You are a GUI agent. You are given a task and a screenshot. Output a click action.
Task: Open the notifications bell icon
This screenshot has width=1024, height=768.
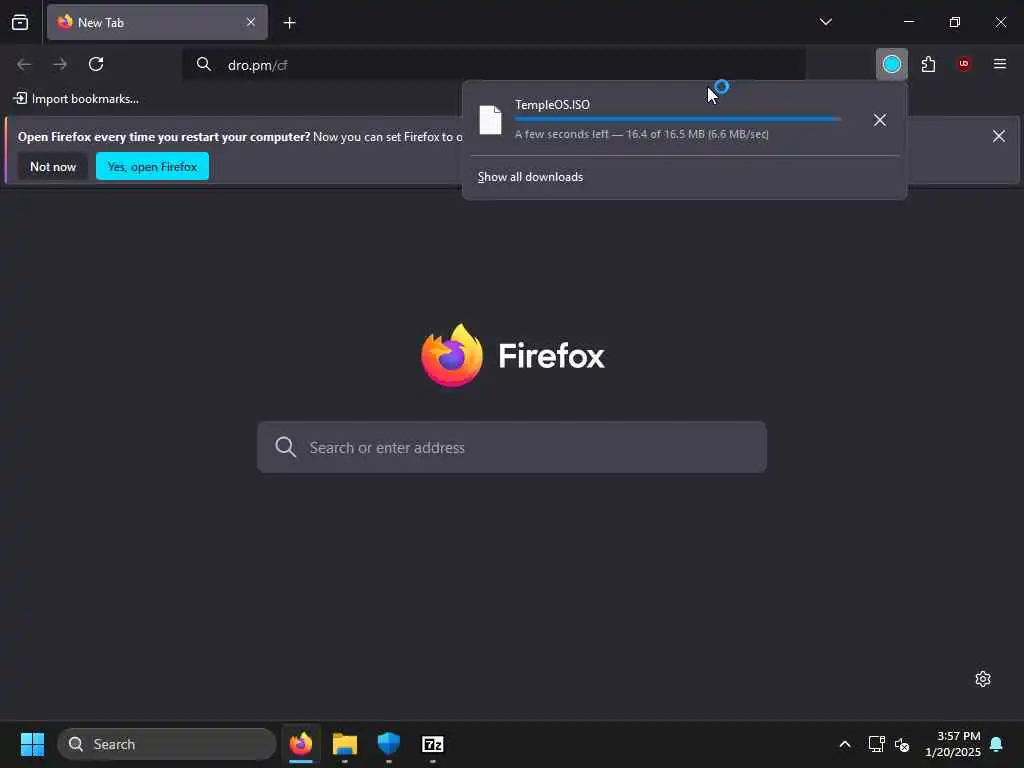996,744
